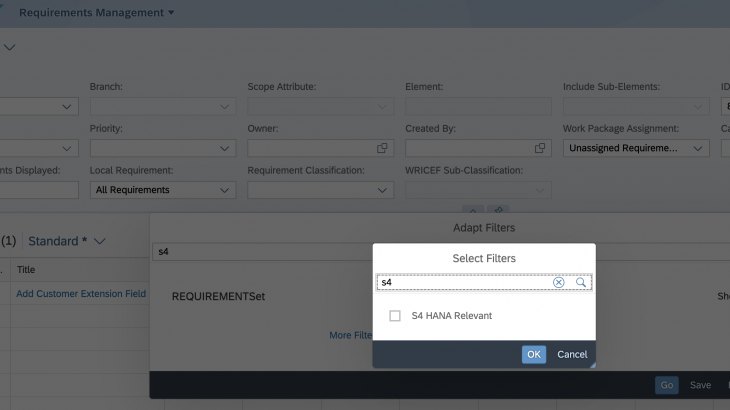The image size is (730, 410).
Task: Click Go in Adapt Filters footer
Action: [667, 385]
